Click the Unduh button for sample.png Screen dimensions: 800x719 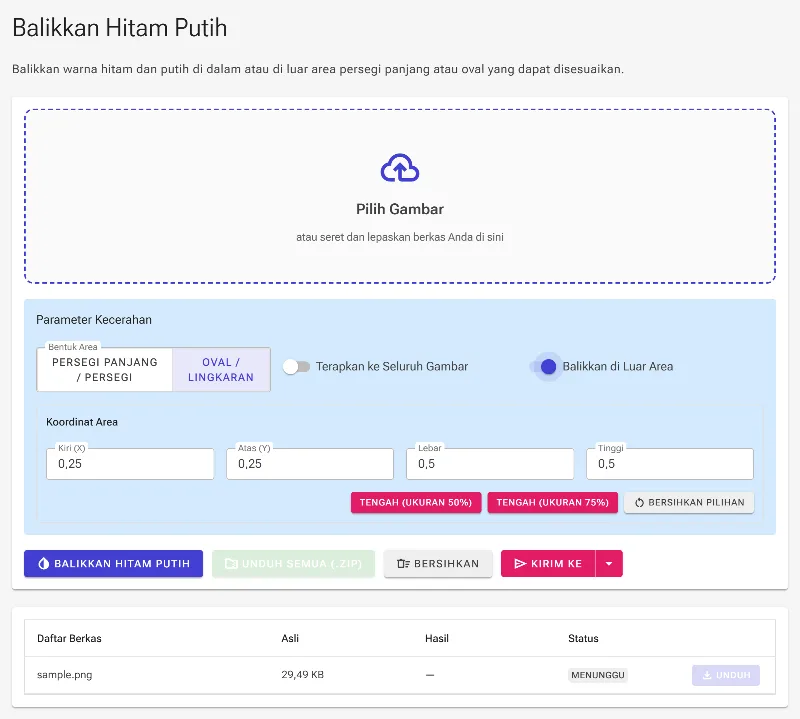[x=726, y=675]
